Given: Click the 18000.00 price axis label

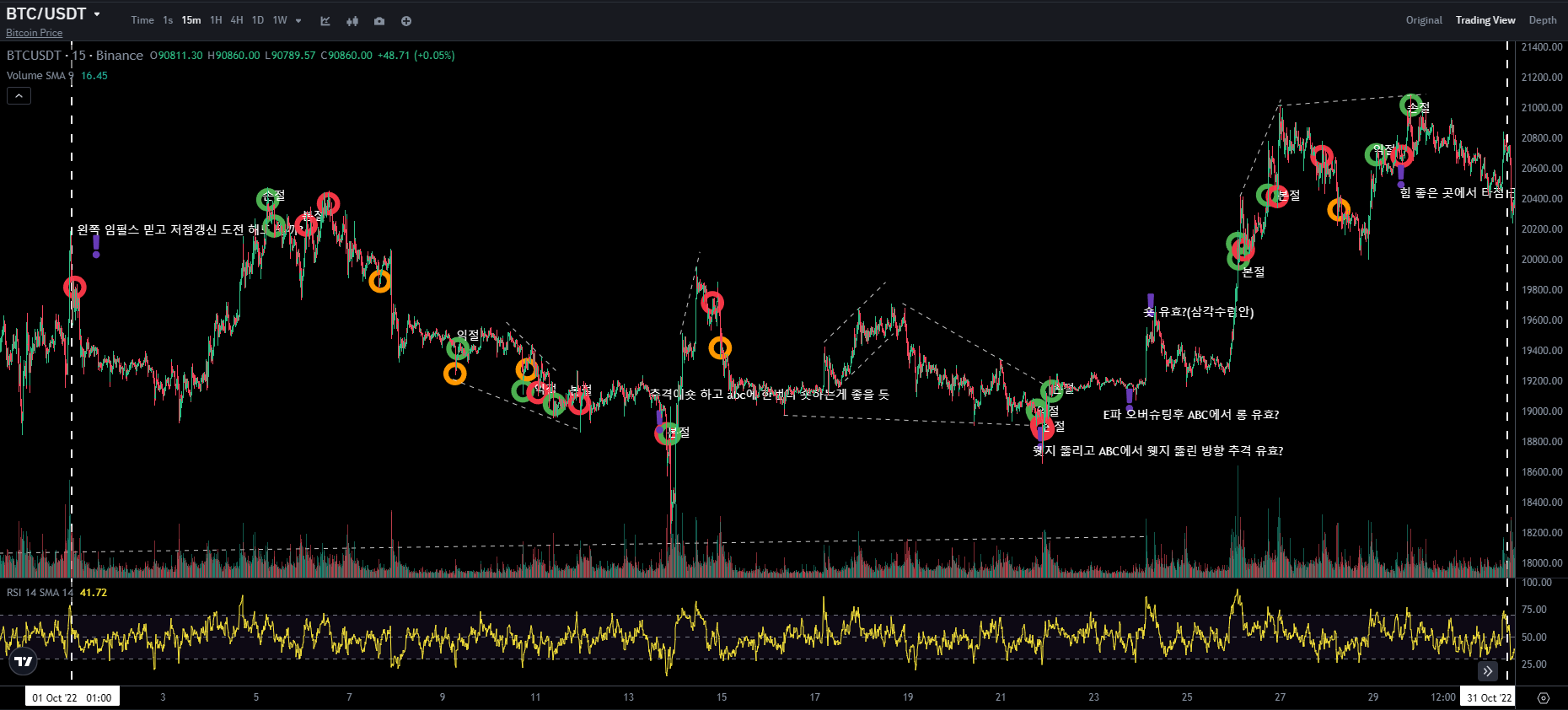Looking at the screenshot, I should 1542,563.
